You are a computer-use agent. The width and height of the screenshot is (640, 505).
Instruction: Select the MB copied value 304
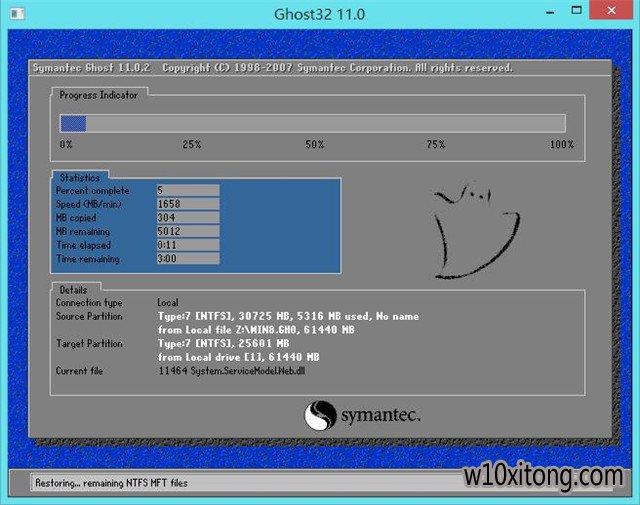188,218
